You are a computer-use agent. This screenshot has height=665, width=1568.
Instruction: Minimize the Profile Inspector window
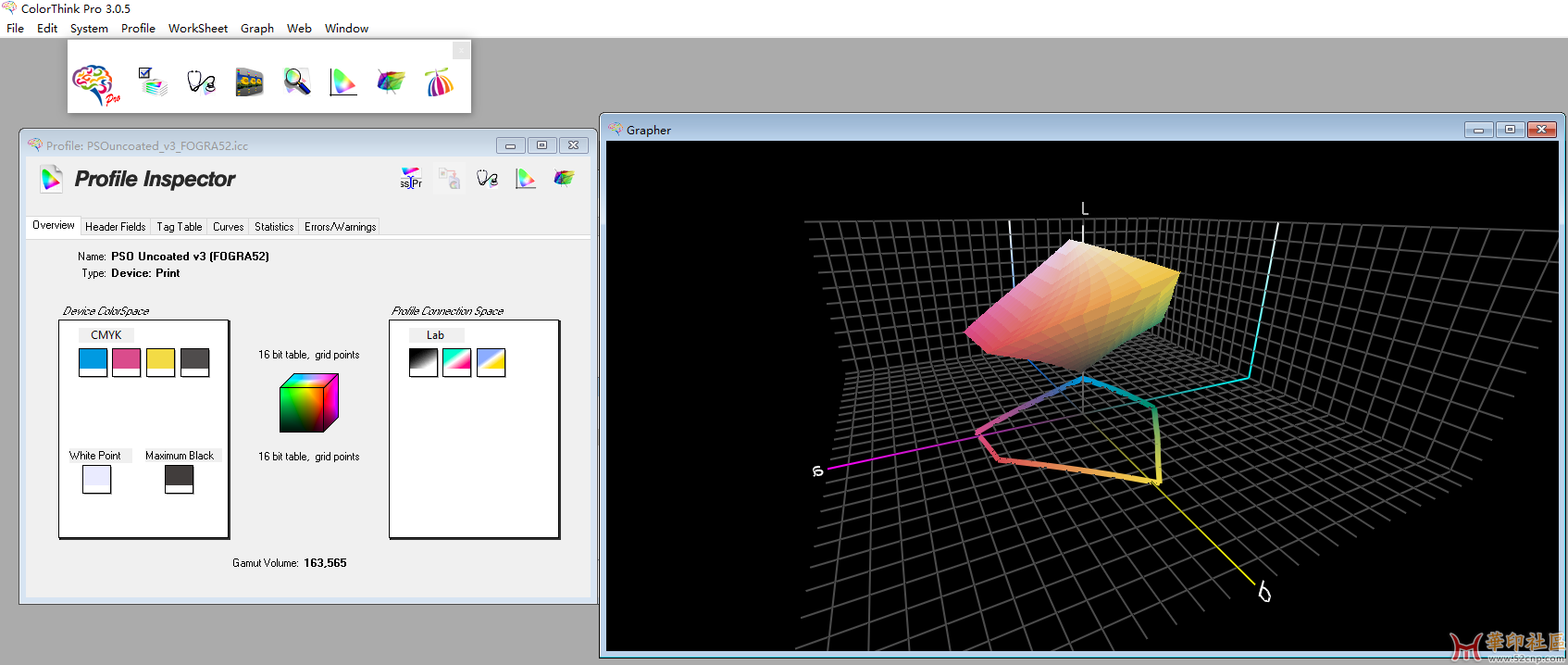[x=510, y=145]
